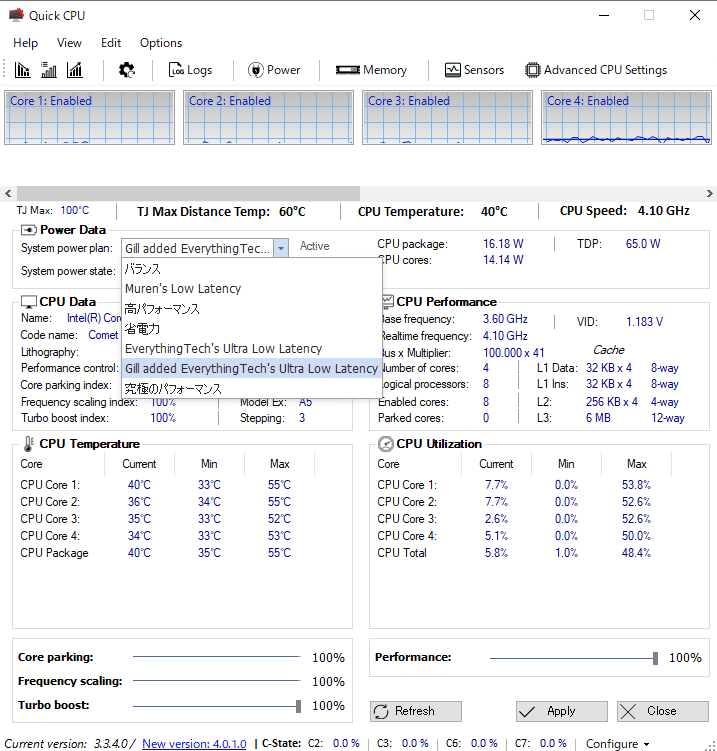Select Muren's Low Latency power plan

coord(252,288)
